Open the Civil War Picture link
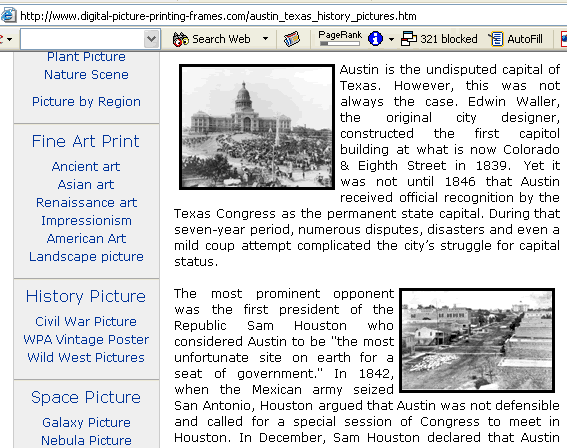 [86, 321]
